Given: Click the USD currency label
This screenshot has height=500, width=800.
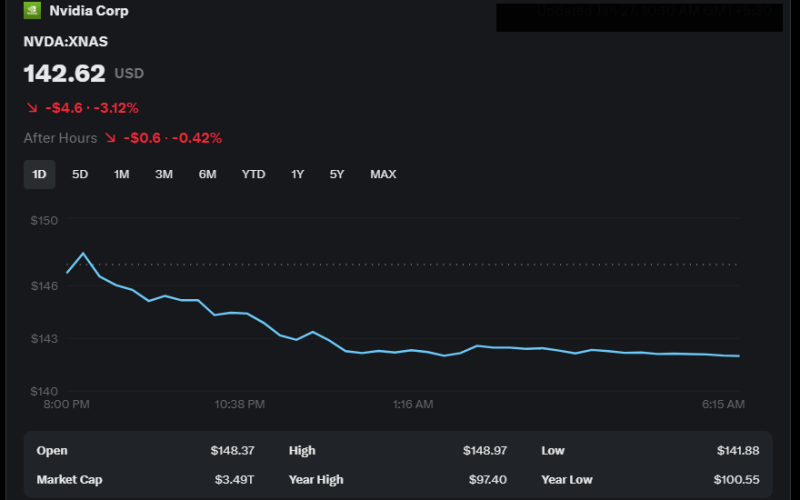Looking at the screenshot, I should point(129,73).
